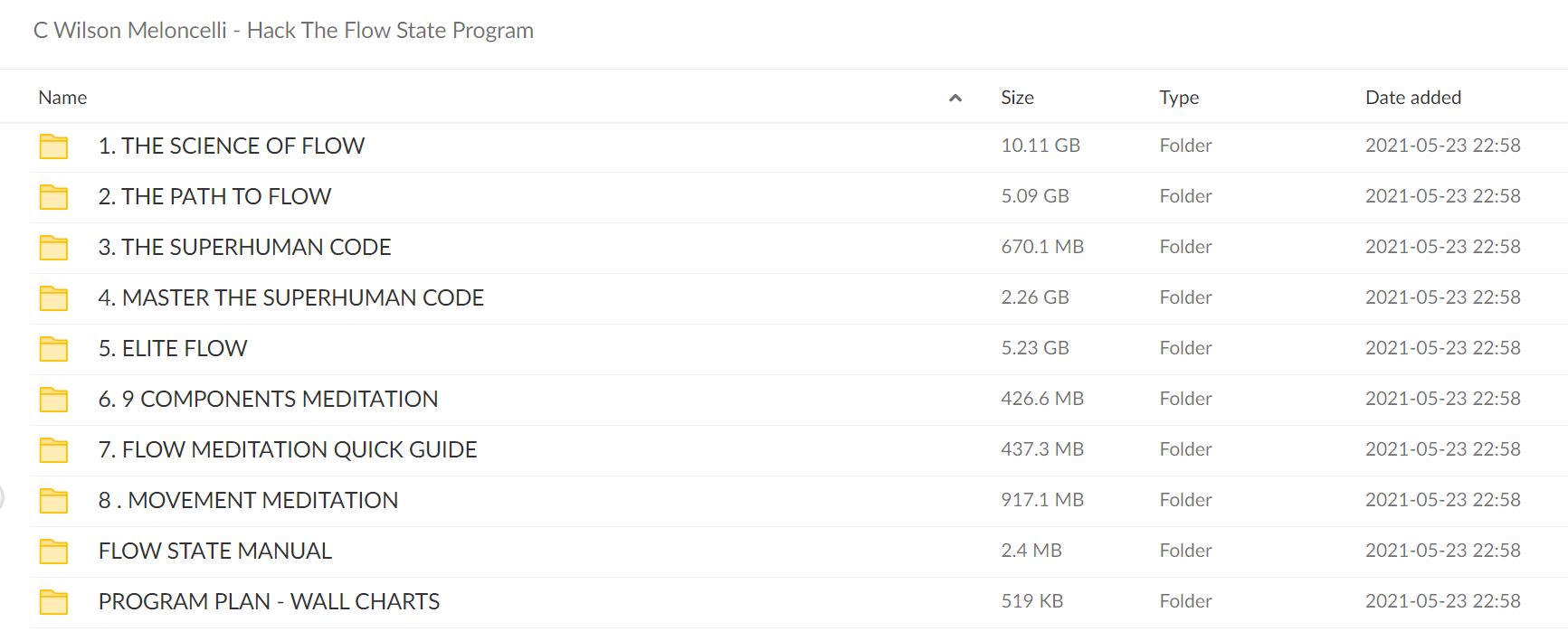Sort by Date added column header
This screenshot has height=641, width=1568.
point(1413,98)
